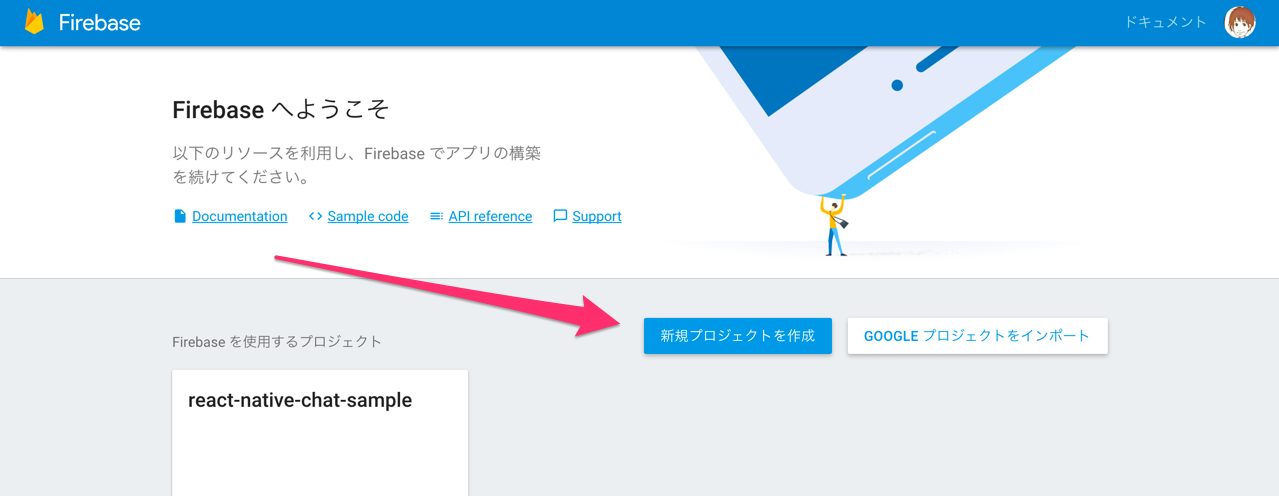This screenshot has width=1279, height=496.
Task: Open the react-native-chat-sample project card
Action: click(x=320, y=433)
